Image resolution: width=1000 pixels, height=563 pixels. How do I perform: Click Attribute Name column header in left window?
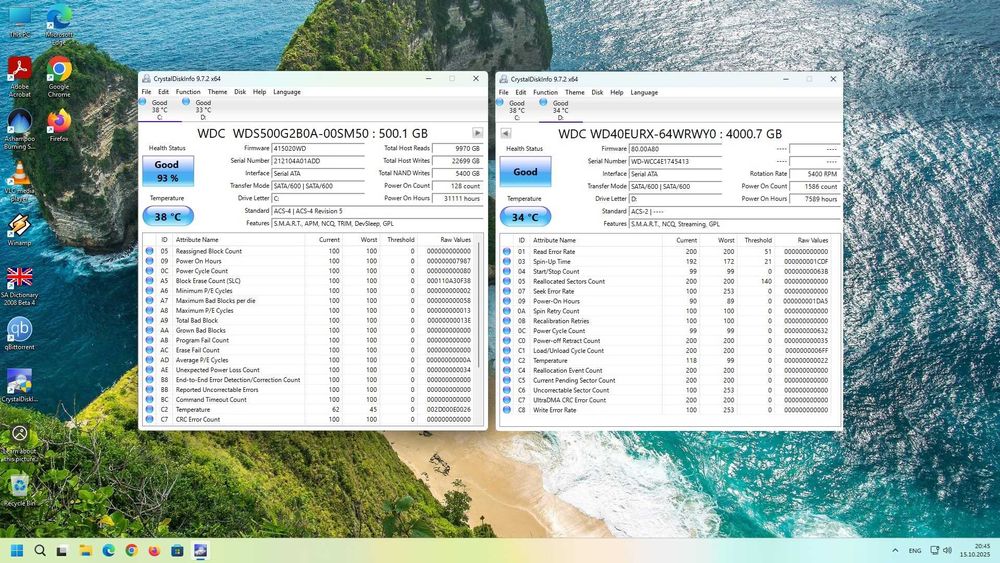[239, 240]
